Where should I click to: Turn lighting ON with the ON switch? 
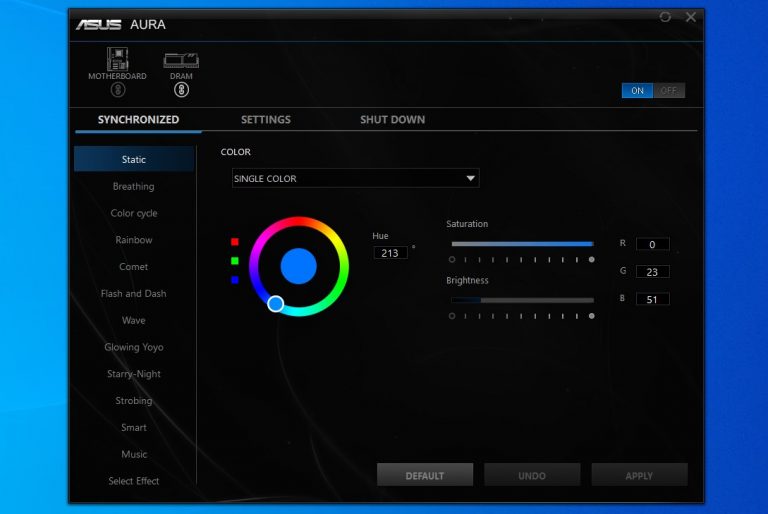(637, 91)
